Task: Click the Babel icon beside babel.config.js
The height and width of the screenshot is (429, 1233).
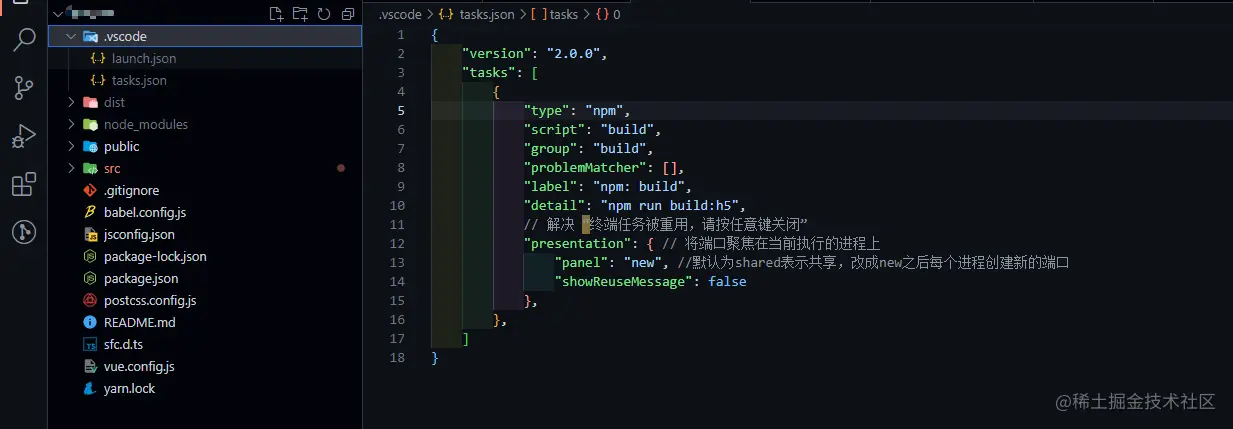Action: 90,212
